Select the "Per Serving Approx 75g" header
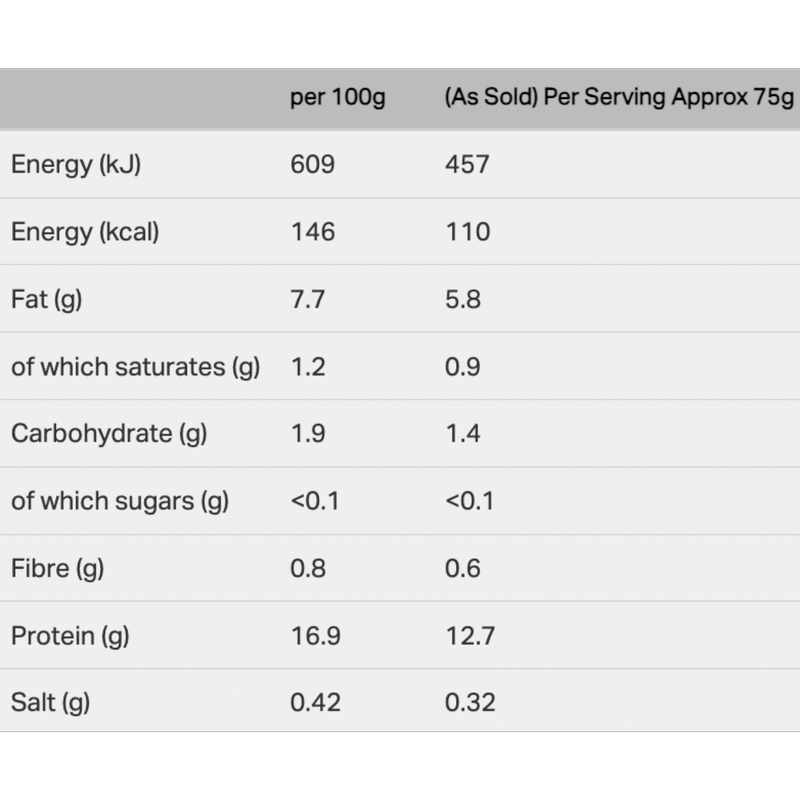Image resolution: width=800 pixels, height=800 pixels. [619, 98]
